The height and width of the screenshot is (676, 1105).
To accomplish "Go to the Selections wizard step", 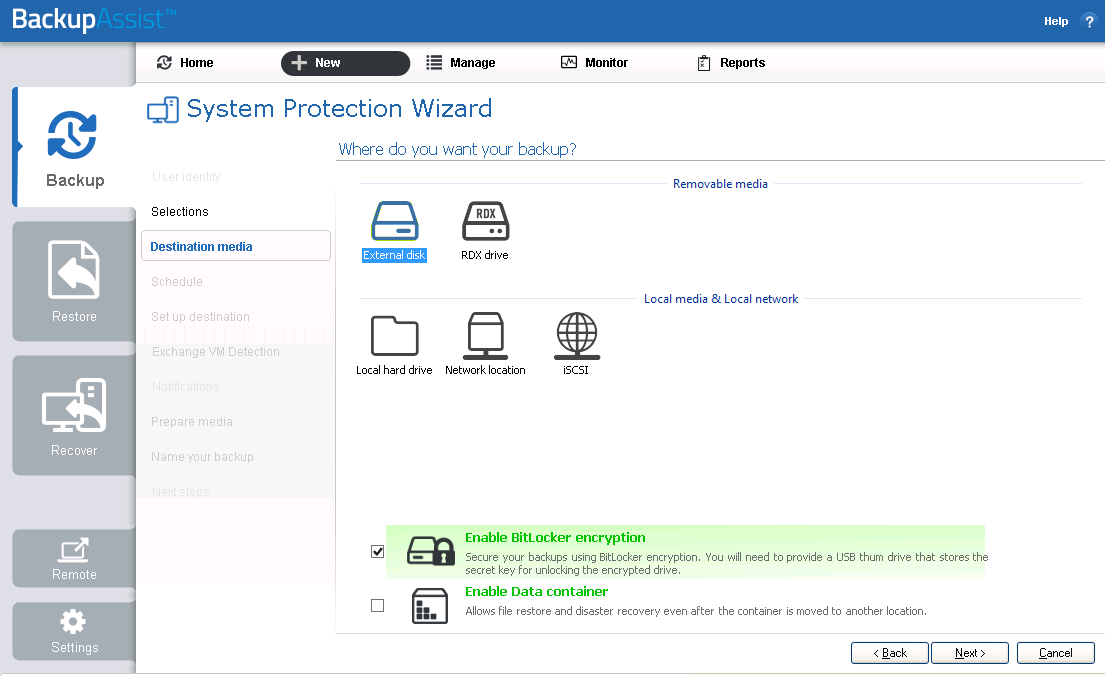I will pyautogui.click(x=180, y=211).
